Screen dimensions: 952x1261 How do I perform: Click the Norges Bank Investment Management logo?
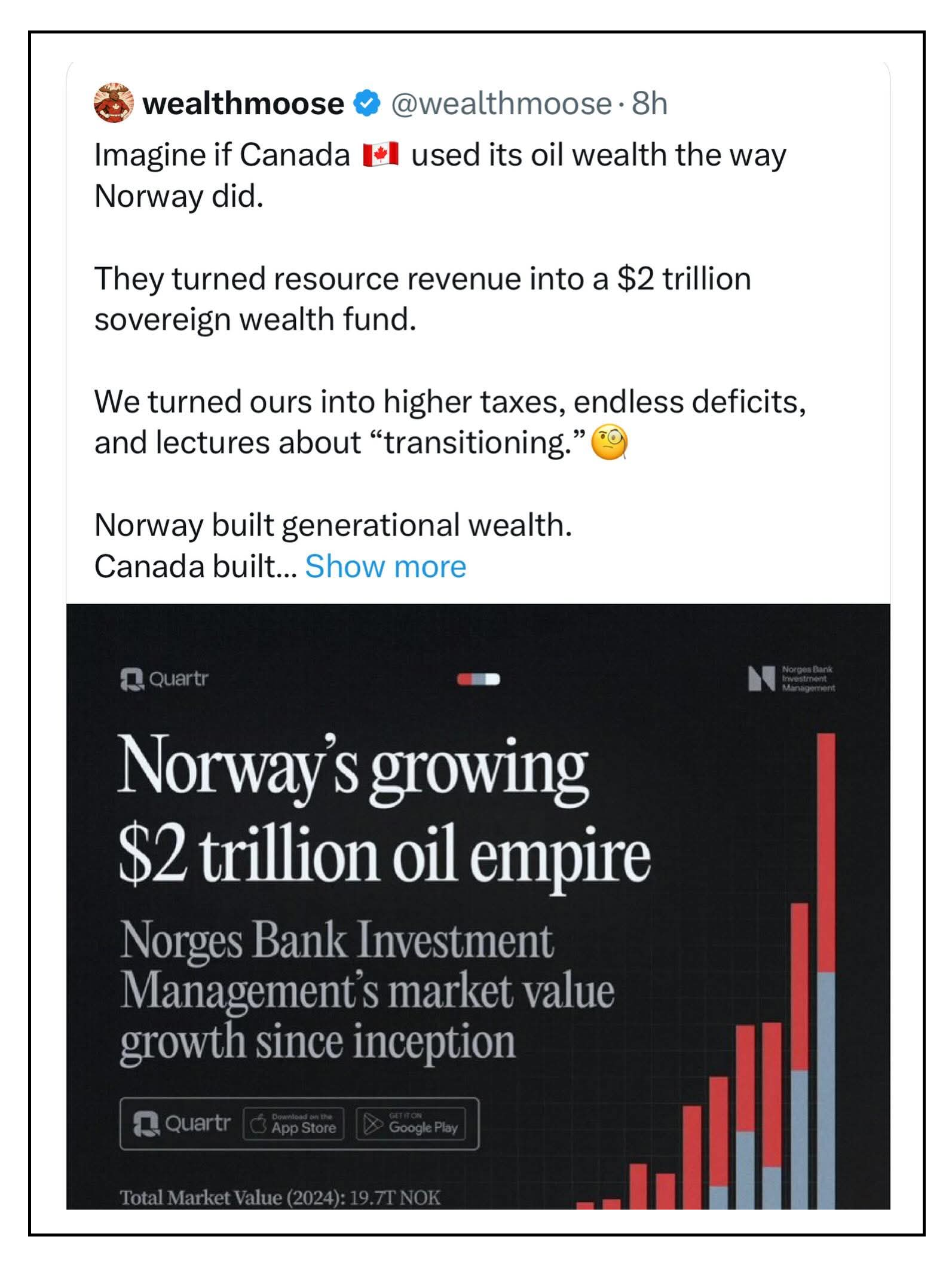point(791,679)
